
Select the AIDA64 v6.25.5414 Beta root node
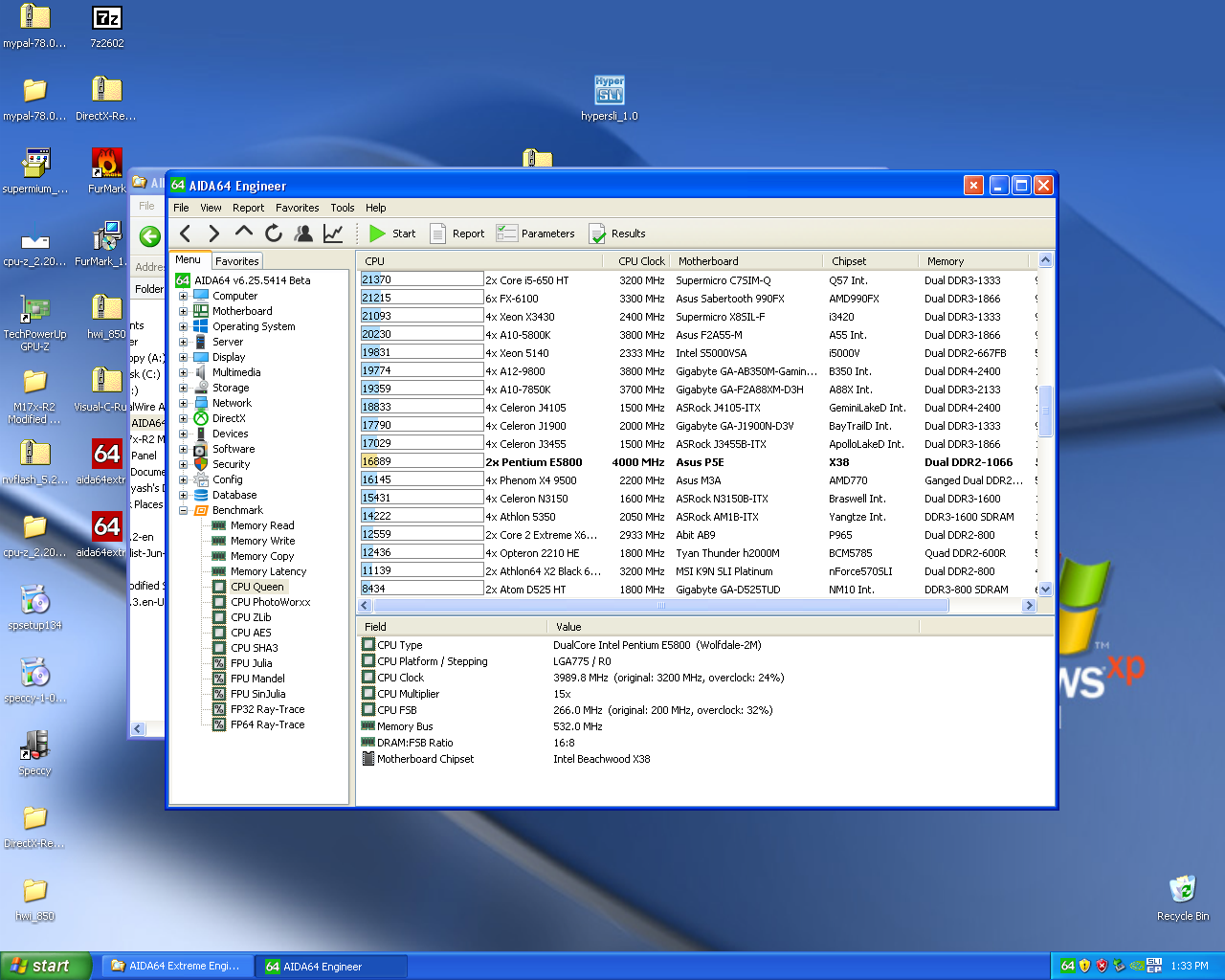(252, 280)
